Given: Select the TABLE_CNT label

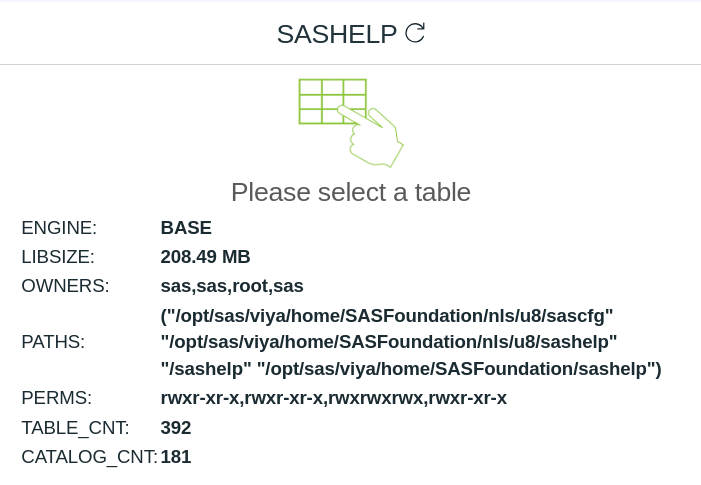Looking at the screenshot, I should pos(75,428).
